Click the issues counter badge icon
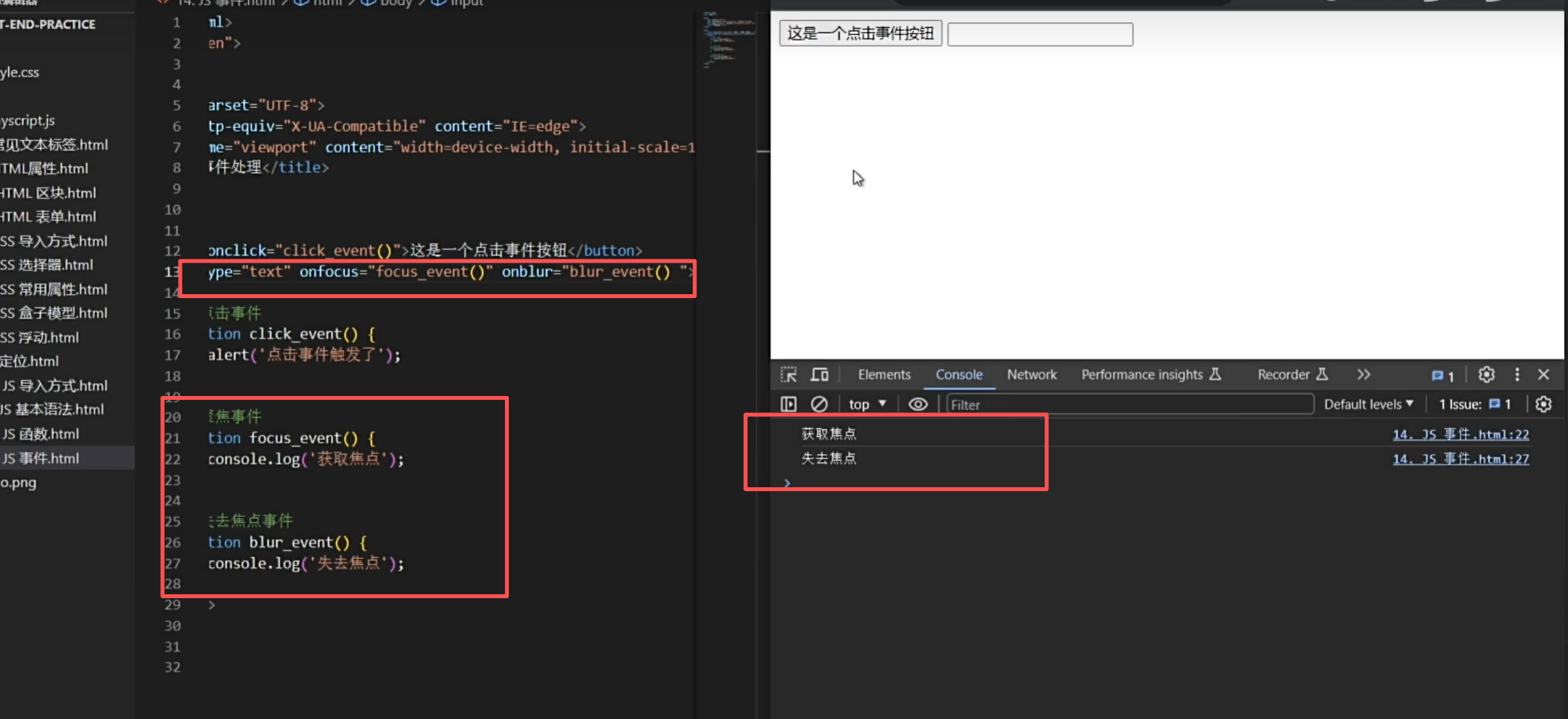The width and height of the screenshot is (1568, 719). pyautogui.click(x=1443, y=376)
